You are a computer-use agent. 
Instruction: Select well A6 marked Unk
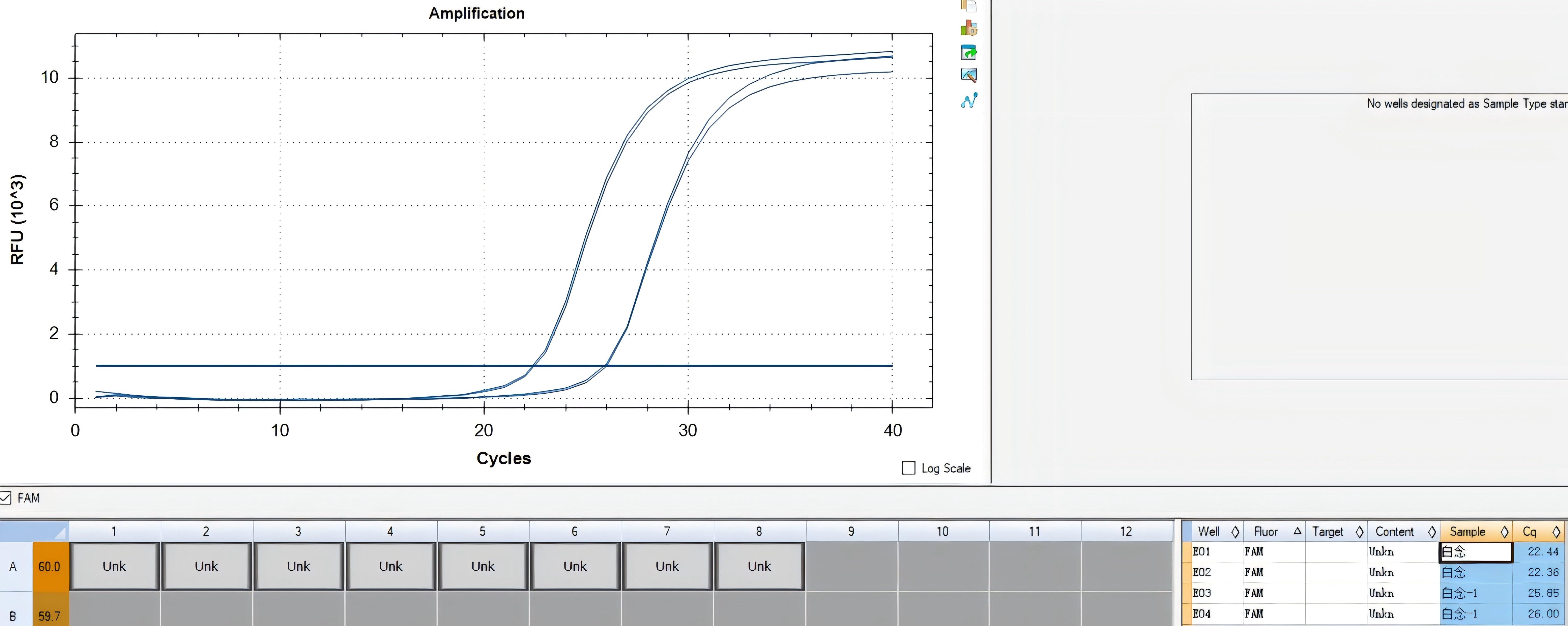[575, 566]
